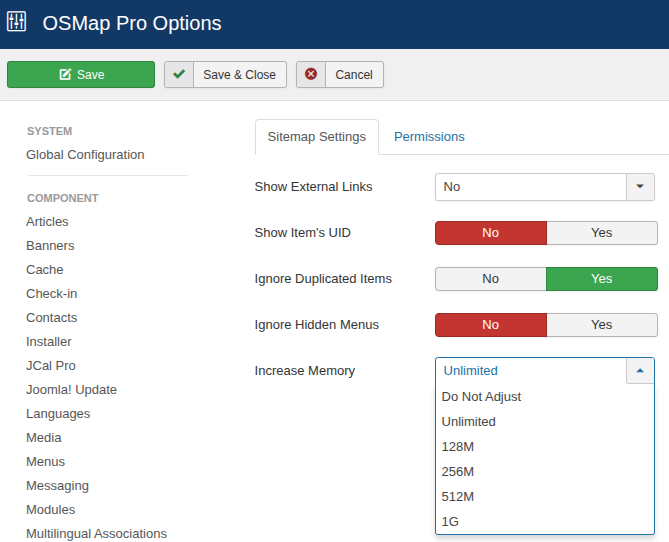
Task: Set Show Item's UID to No
Action: [x=491, y=233]
